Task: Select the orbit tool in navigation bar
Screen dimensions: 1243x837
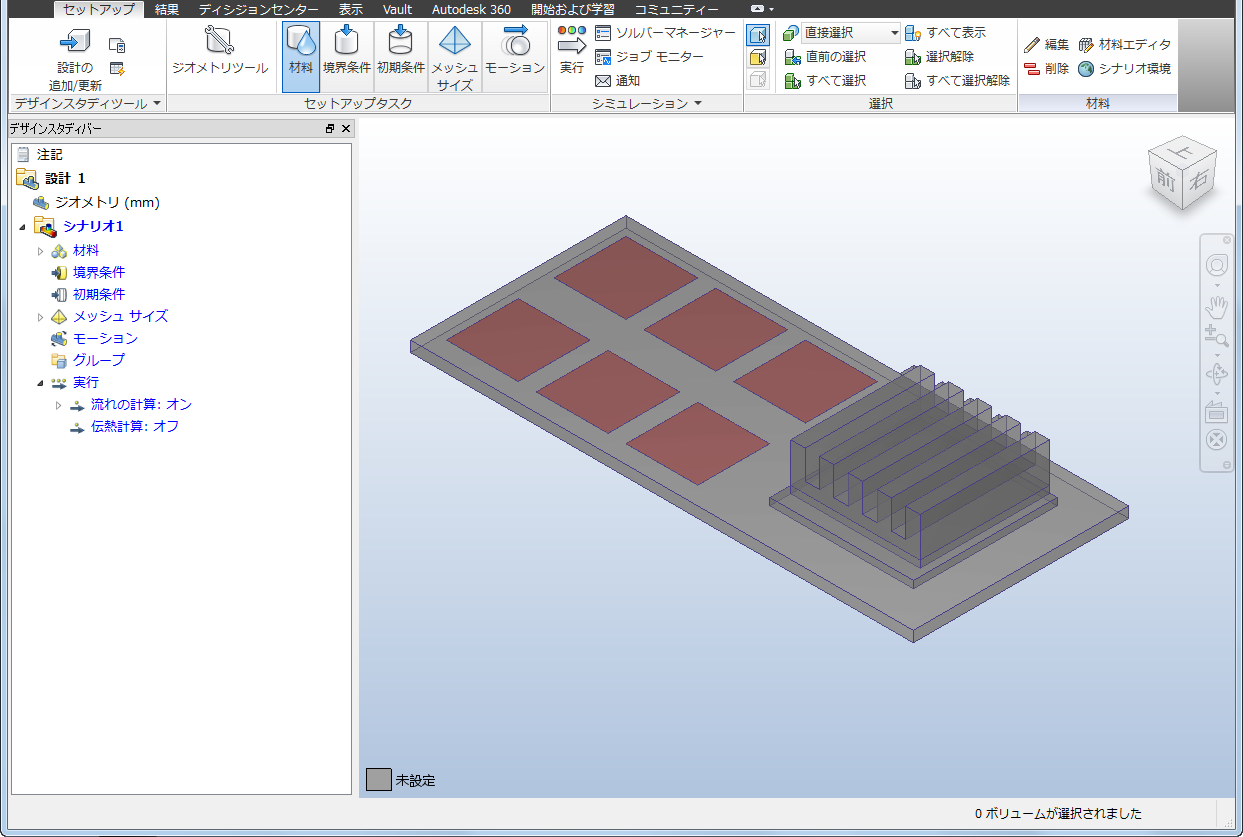Action: pos(1216,375)
